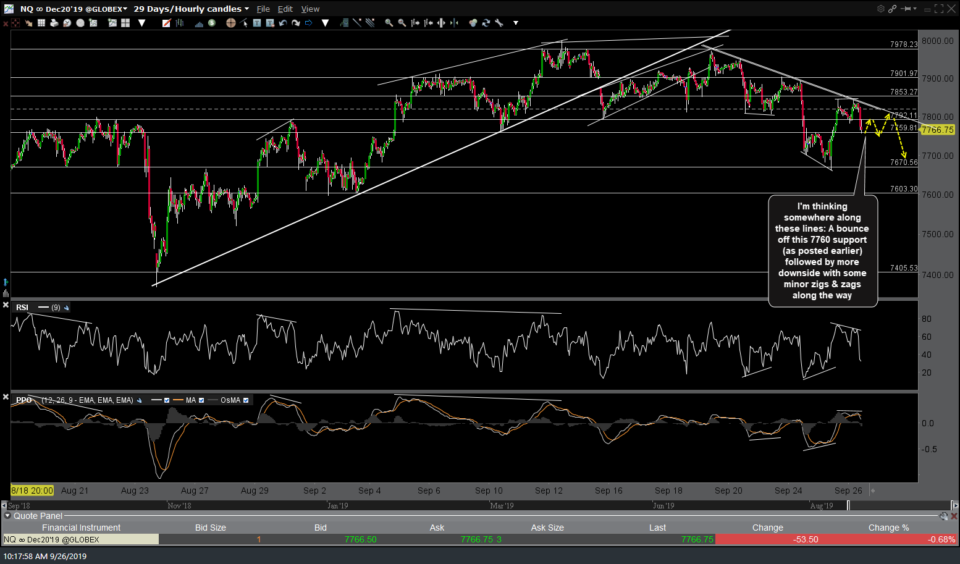Collapse the Quote Panel section
Screen dimensions: 960x564
[x=7, y=516]
